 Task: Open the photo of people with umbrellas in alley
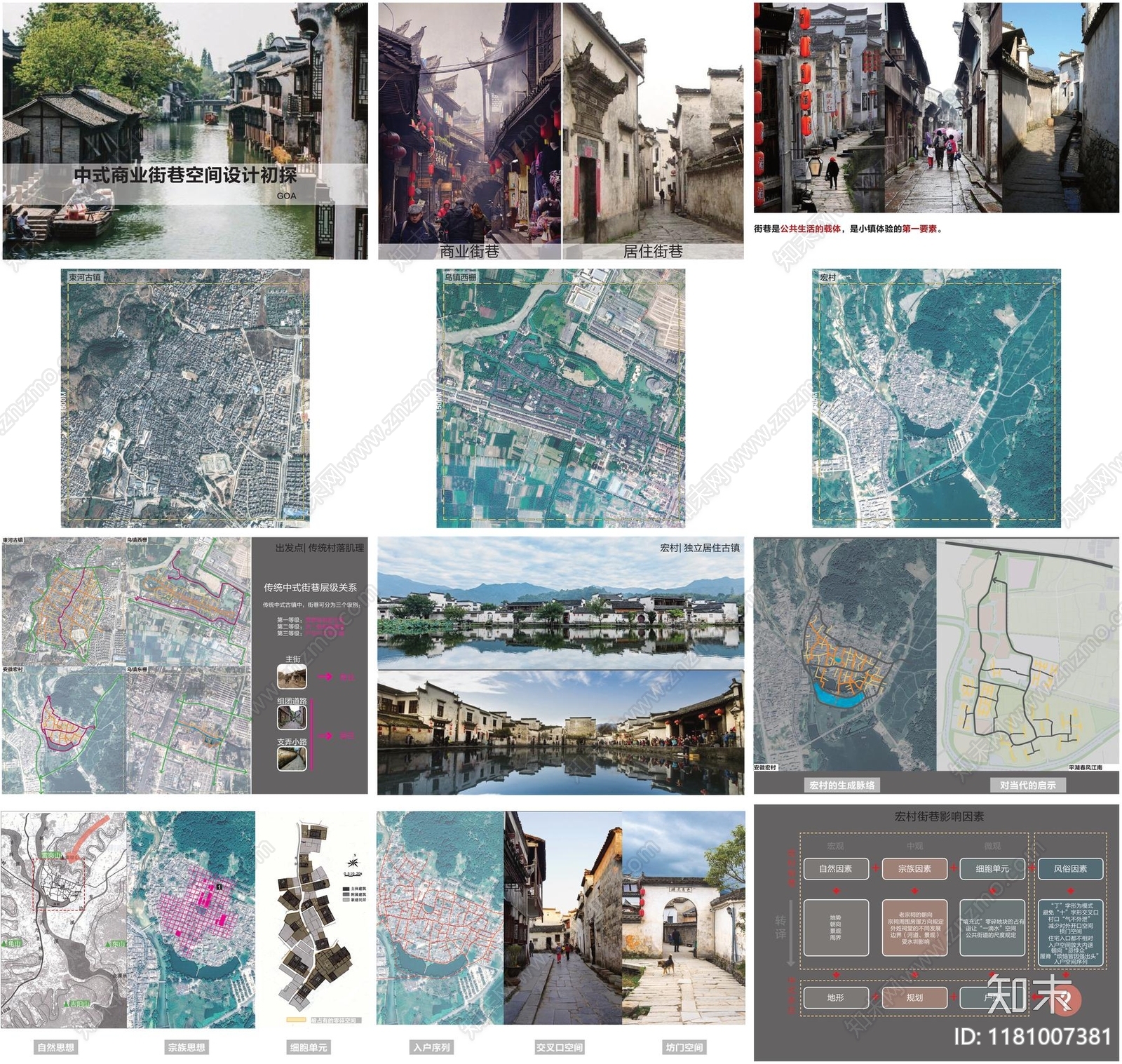tap(942, 107)
